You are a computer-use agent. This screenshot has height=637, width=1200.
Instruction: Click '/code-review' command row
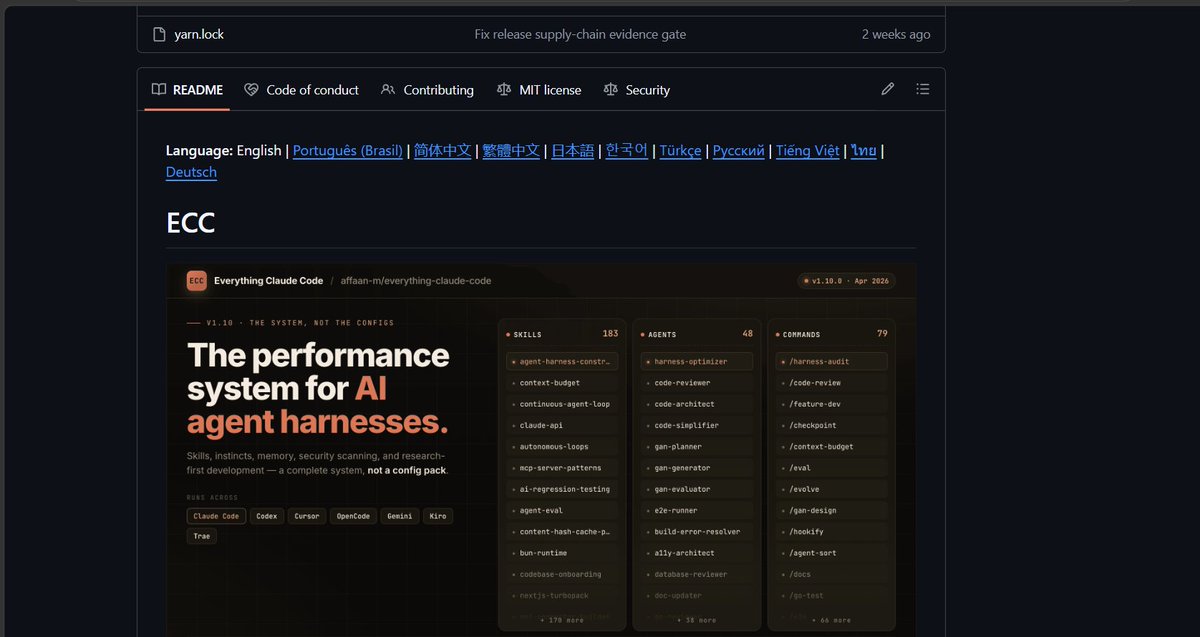tap(831, 383)
